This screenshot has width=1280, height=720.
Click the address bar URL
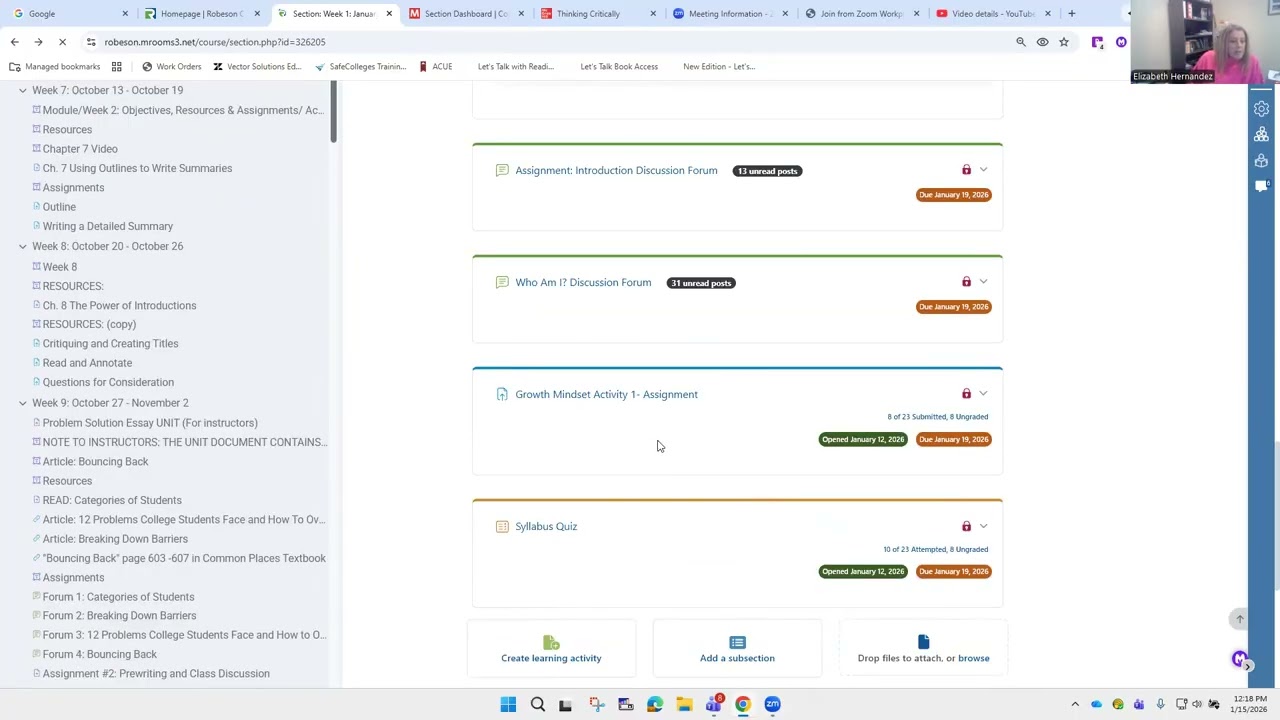[215, 42]
